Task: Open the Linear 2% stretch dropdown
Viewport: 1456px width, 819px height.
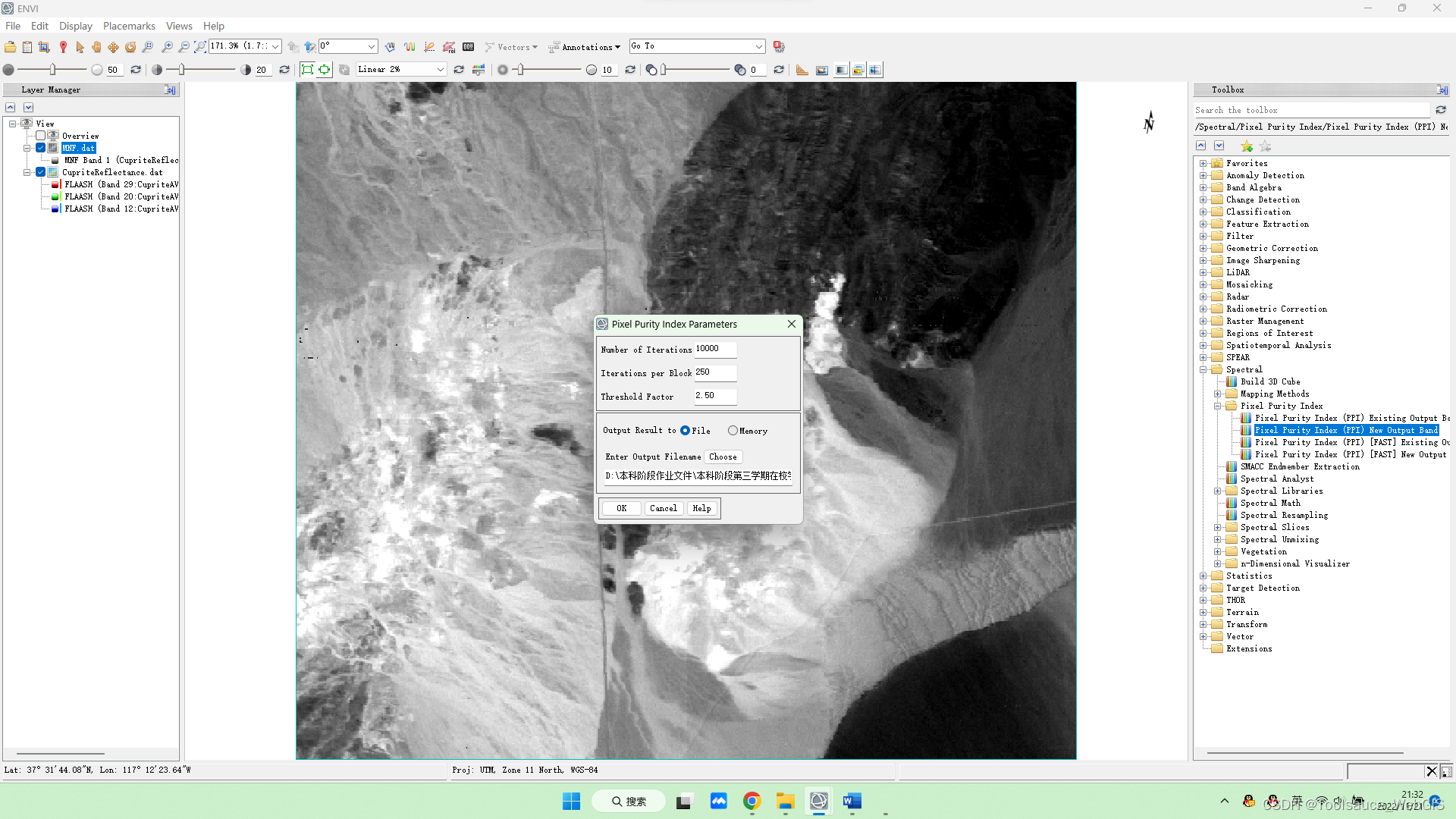Action: (x=440, y=69)
